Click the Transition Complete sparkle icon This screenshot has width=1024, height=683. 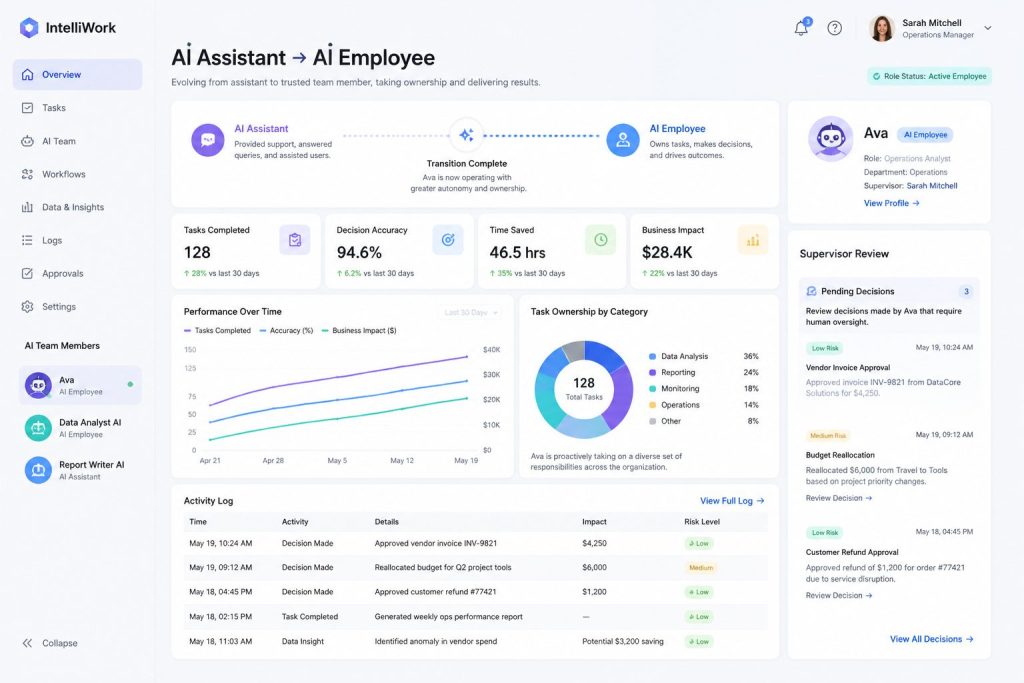[466, 135]
